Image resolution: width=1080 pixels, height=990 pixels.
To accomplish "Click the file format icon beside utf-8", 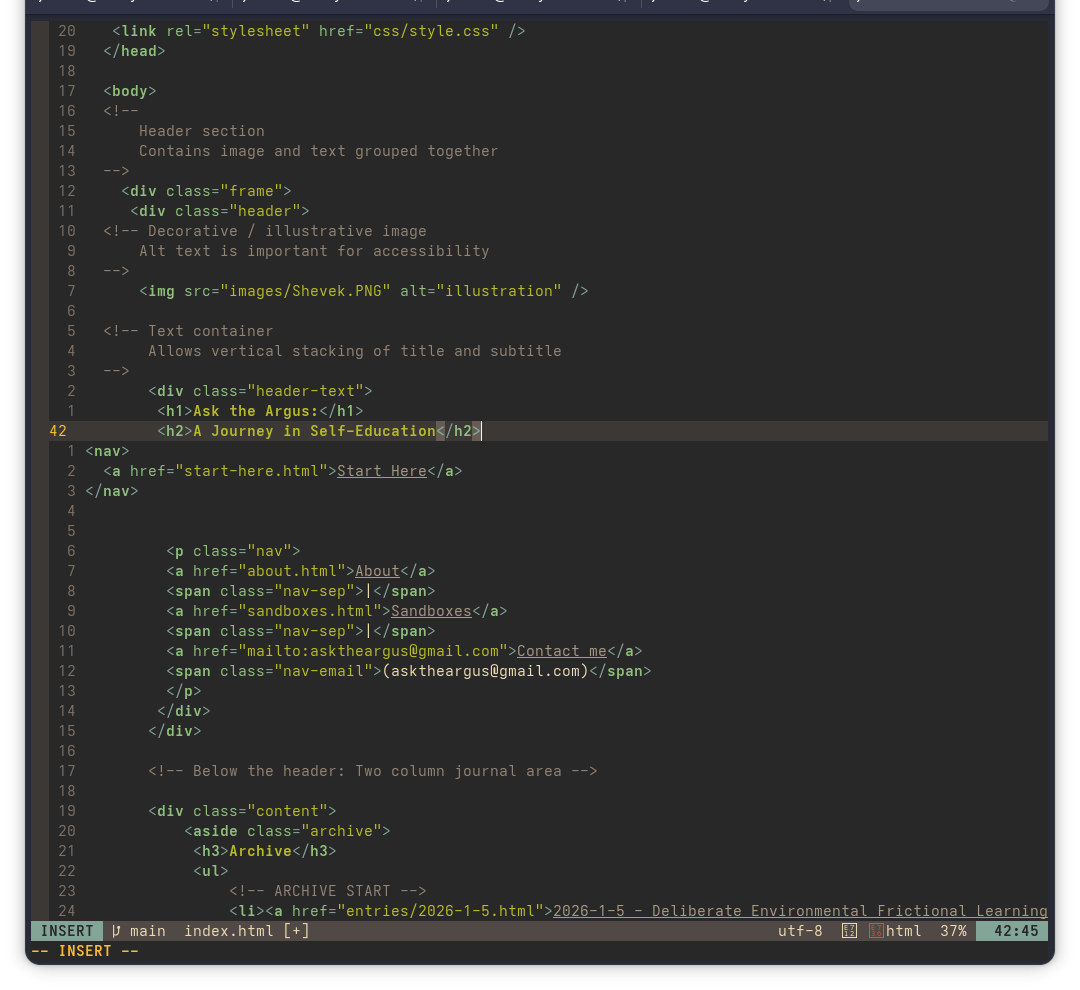I will [849, 931].
